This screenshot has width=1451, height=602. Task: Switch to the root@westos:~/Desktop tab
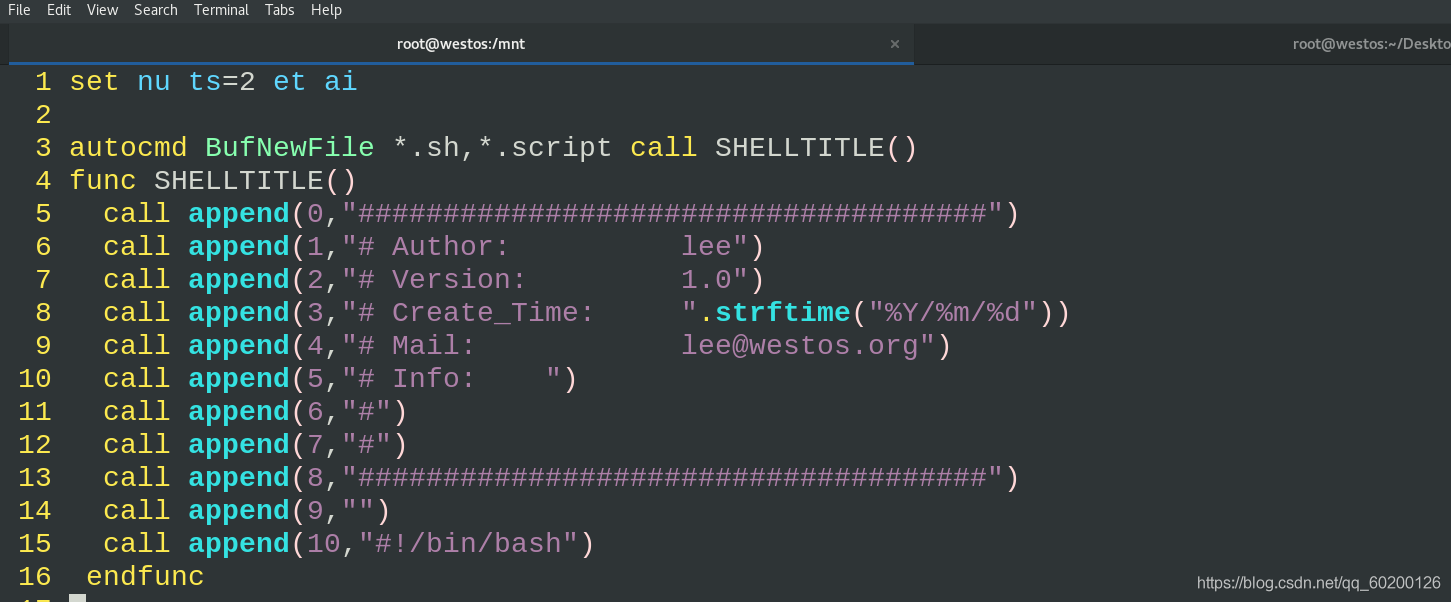coord(1370,44)
